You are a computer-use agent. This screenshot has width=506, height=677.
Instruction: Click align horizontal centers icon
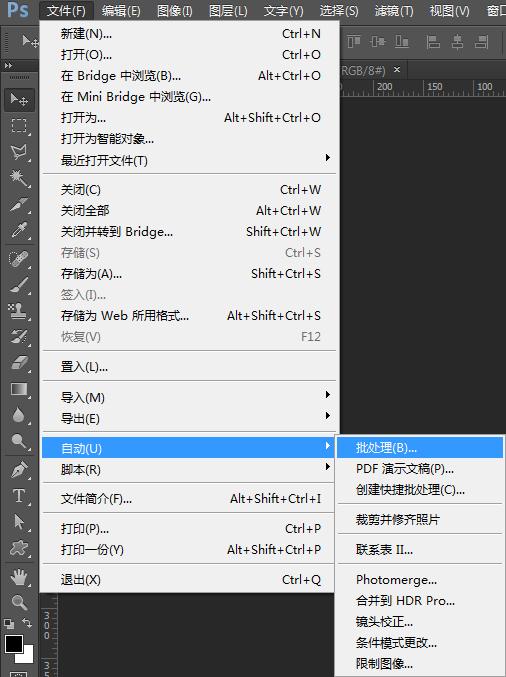point(457,42)
